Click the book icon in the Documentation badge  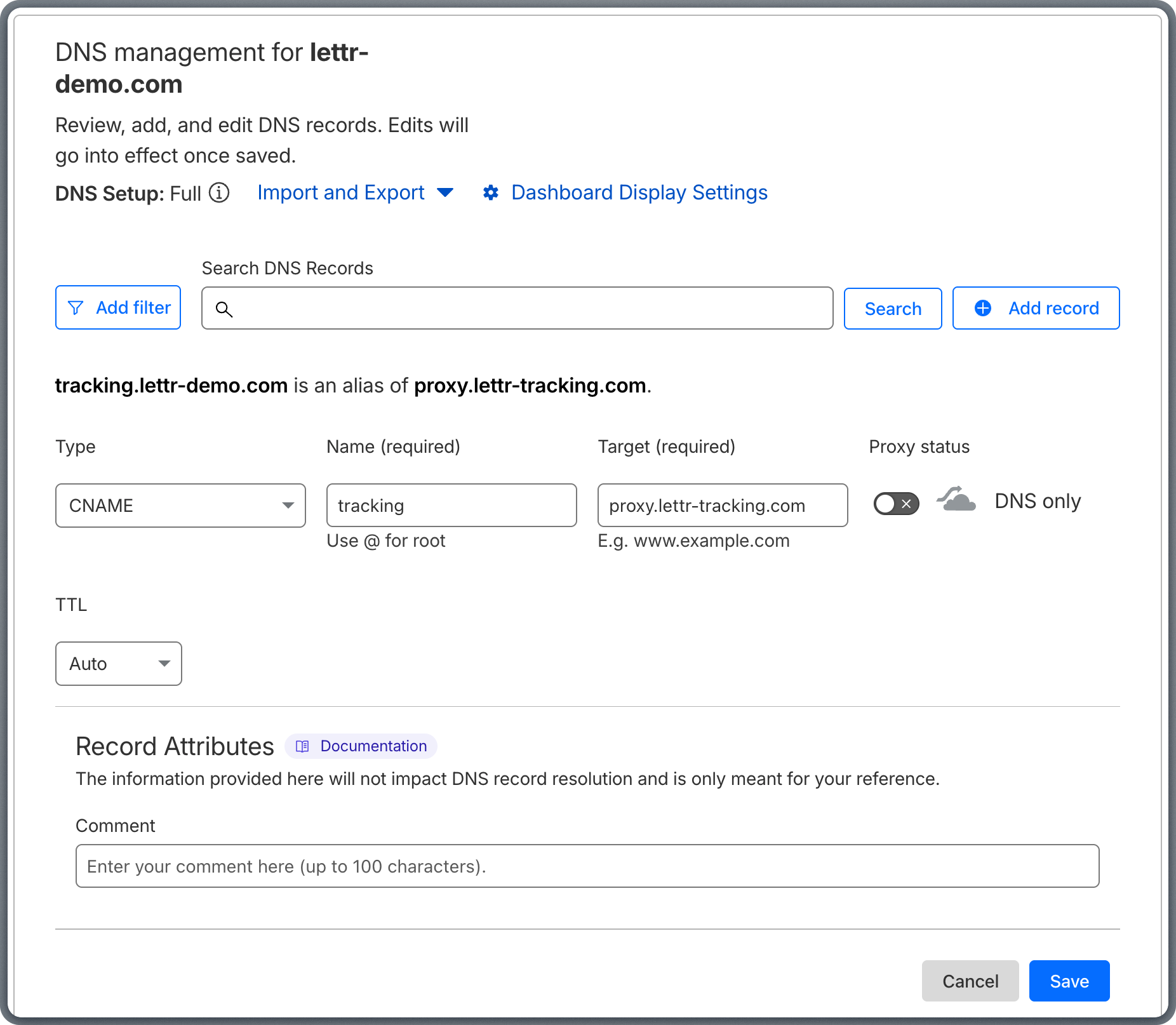pyautogui.click(x=303, y=746)
